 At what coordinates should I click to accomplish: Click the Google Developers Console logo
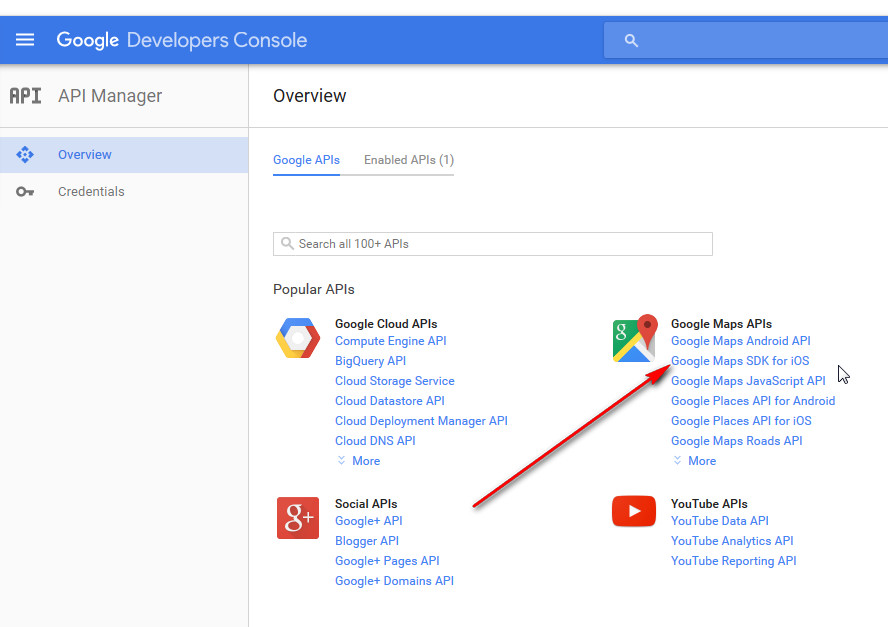coord(181,40)
